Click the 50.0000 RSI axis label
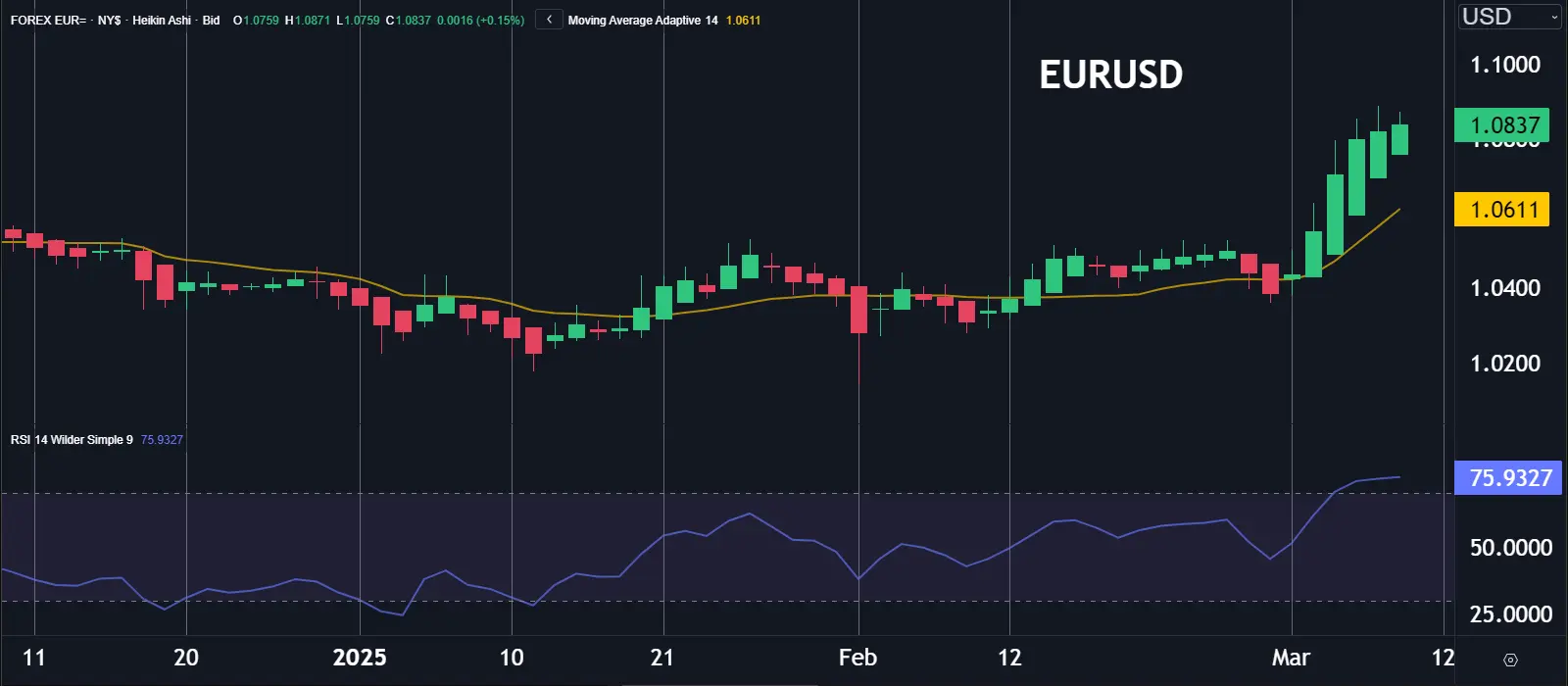Image resolution: width=1568 pixels, height=686 pixels. (1511, 548)
